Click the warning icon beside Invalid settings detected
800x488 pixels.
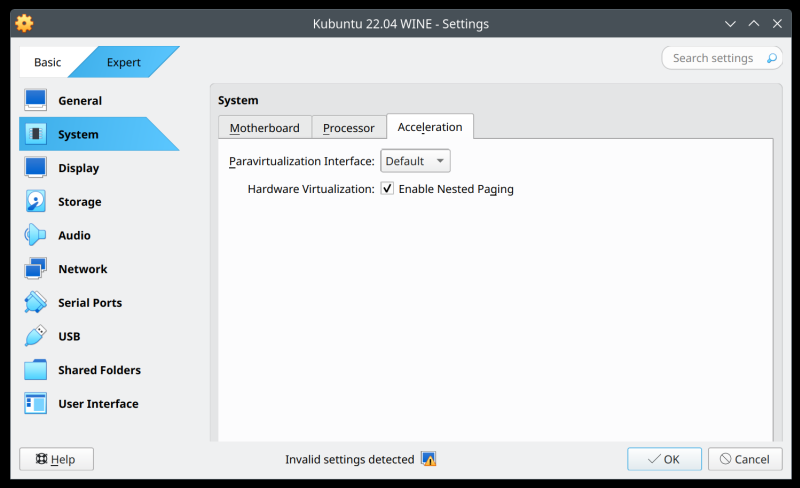tap(429, 459)
